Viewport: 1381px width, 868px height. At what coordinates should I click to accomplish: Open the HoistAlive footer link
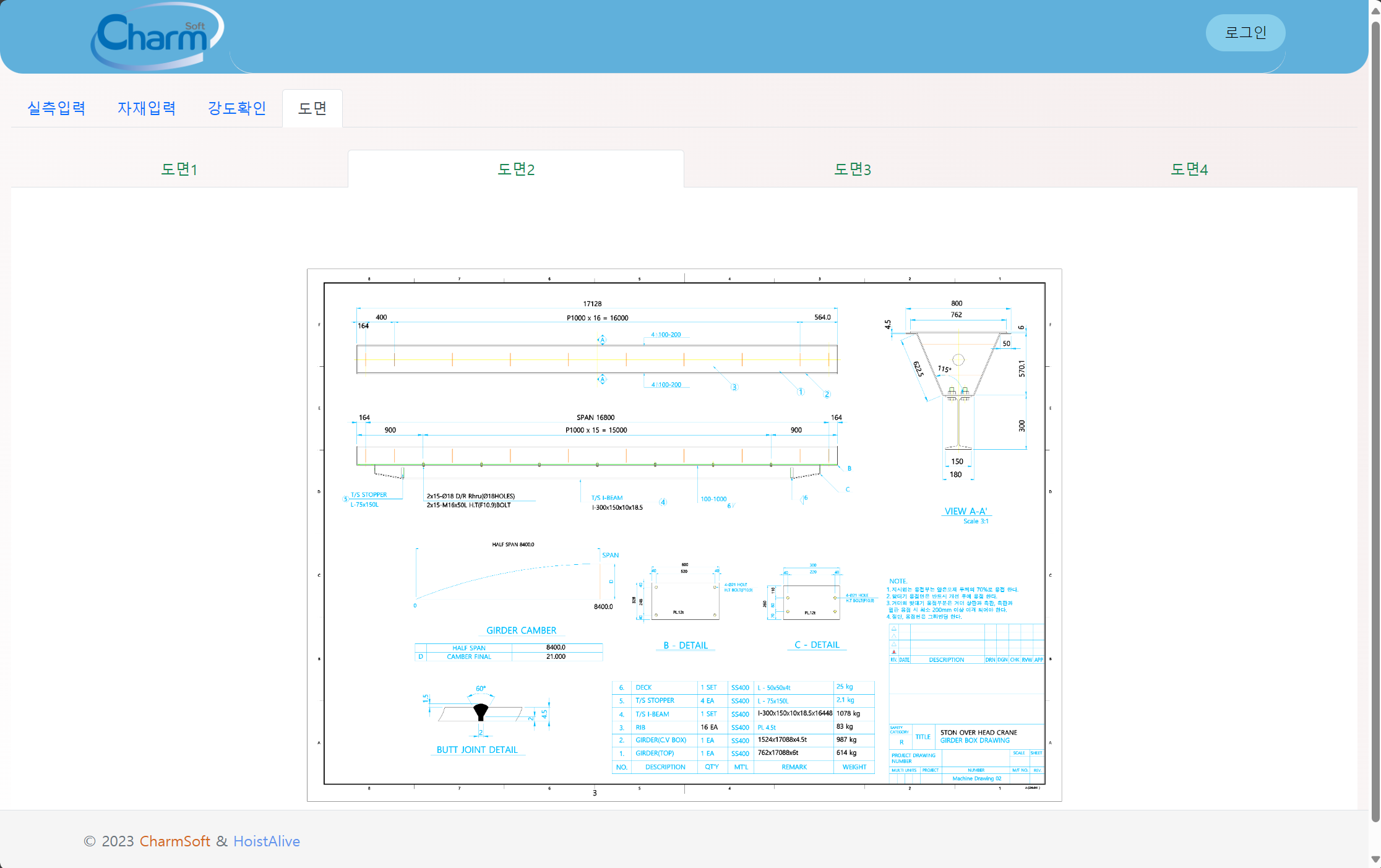pyautogui.click(x=267, y=841)
